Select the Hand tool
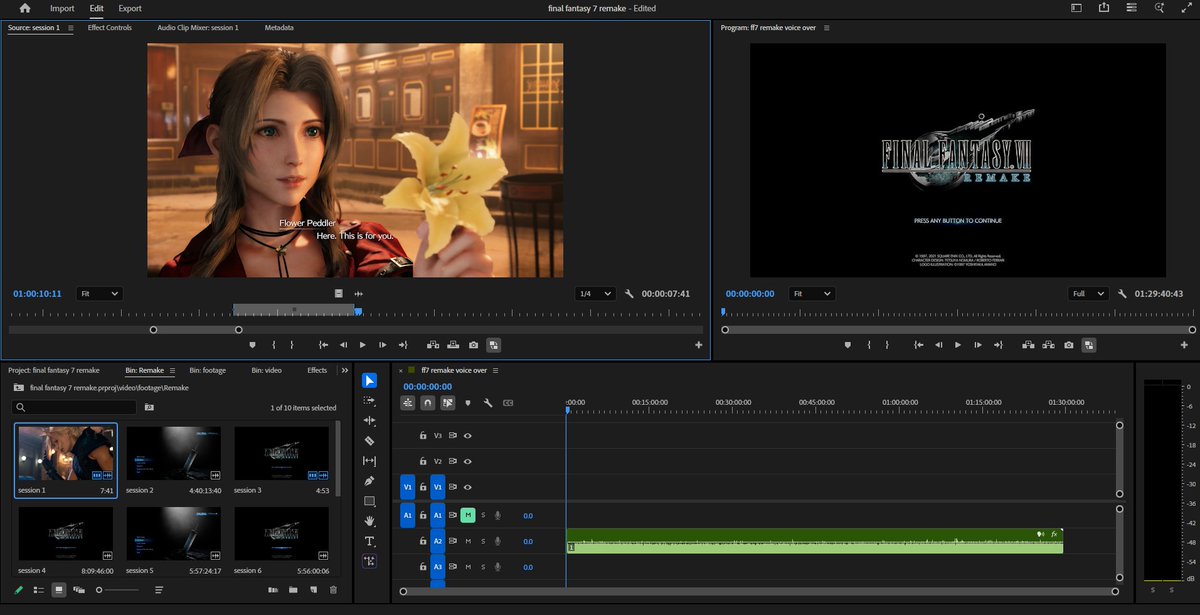 (x=369, y=521)
